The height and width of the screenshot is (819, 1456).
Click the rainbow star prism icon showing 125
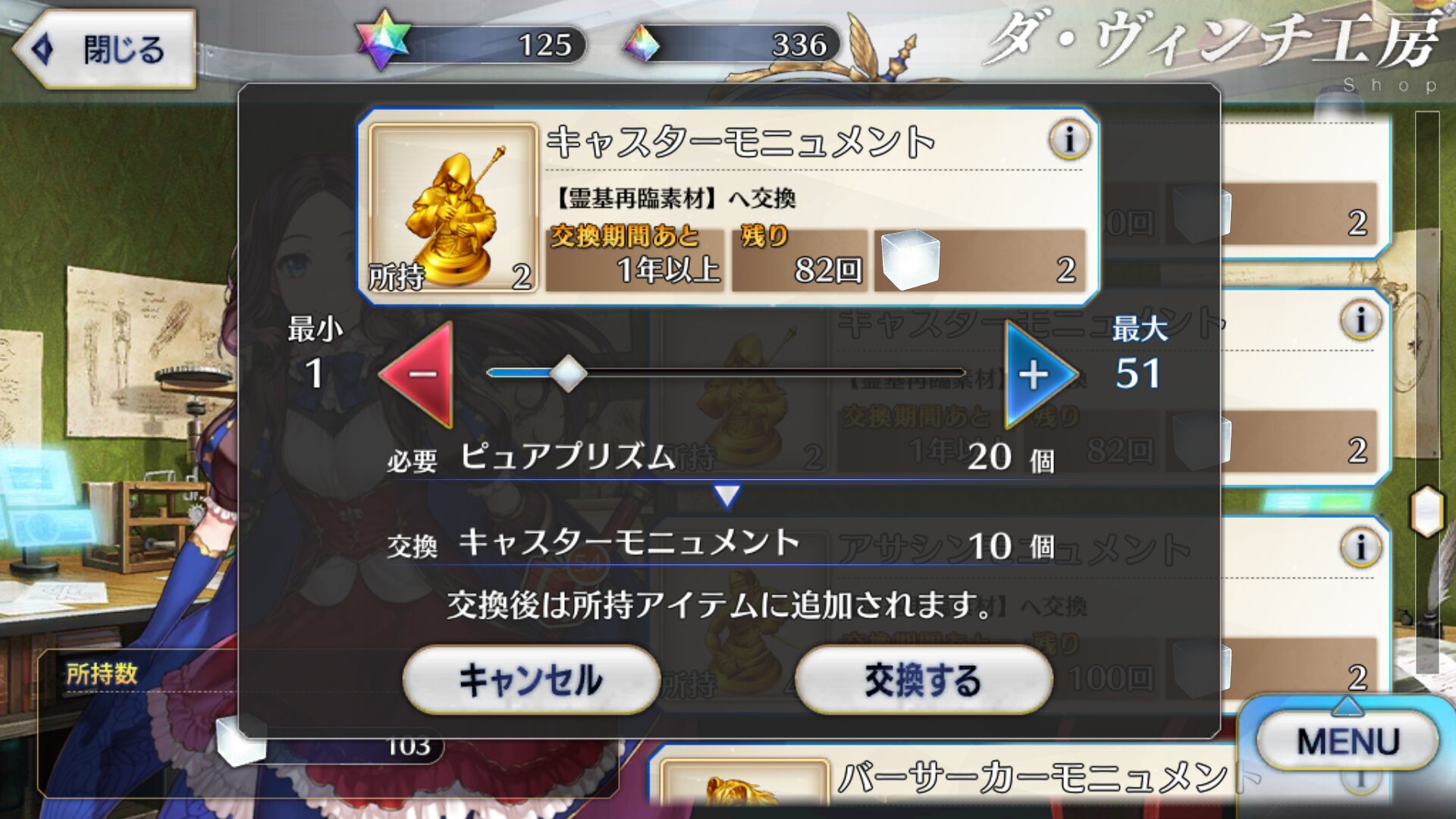(384, 39)
